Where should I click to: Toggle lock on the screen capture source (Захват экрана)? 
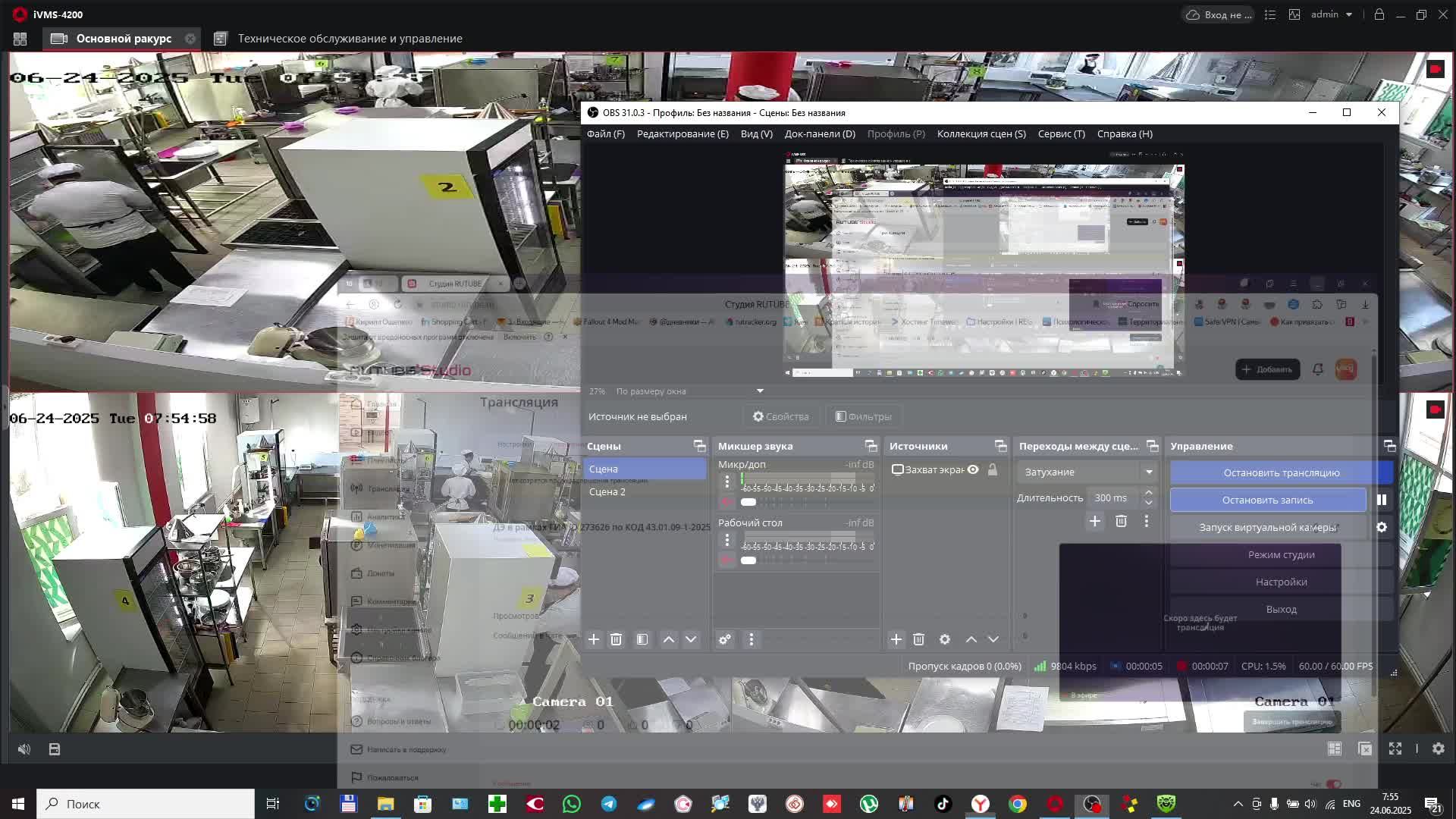click(993, 469)
